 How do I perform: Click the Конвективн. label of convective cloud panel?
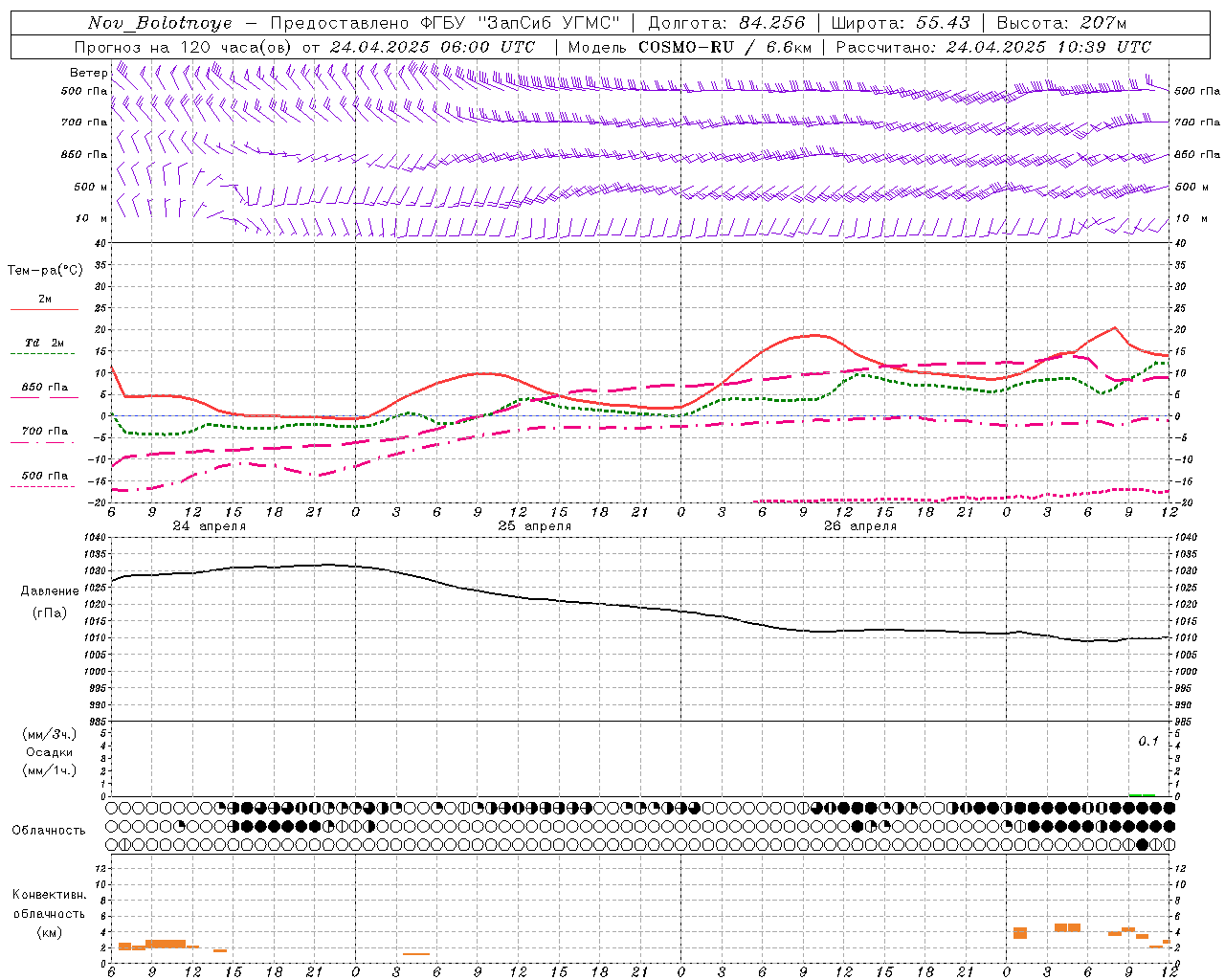coord(50,895)
